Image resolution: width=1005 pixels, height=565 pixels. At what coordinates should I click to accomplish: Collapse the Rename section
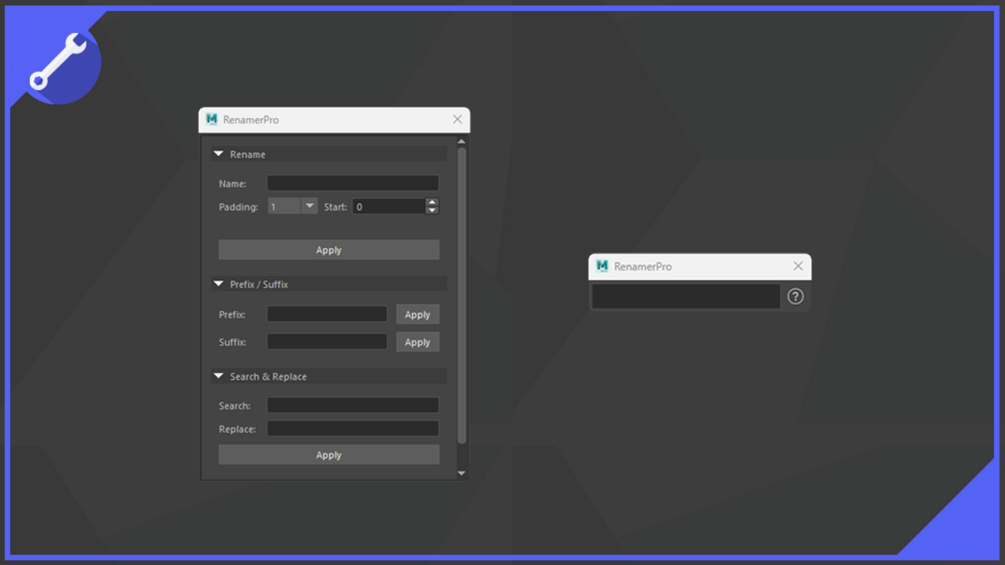pos(219,154)
